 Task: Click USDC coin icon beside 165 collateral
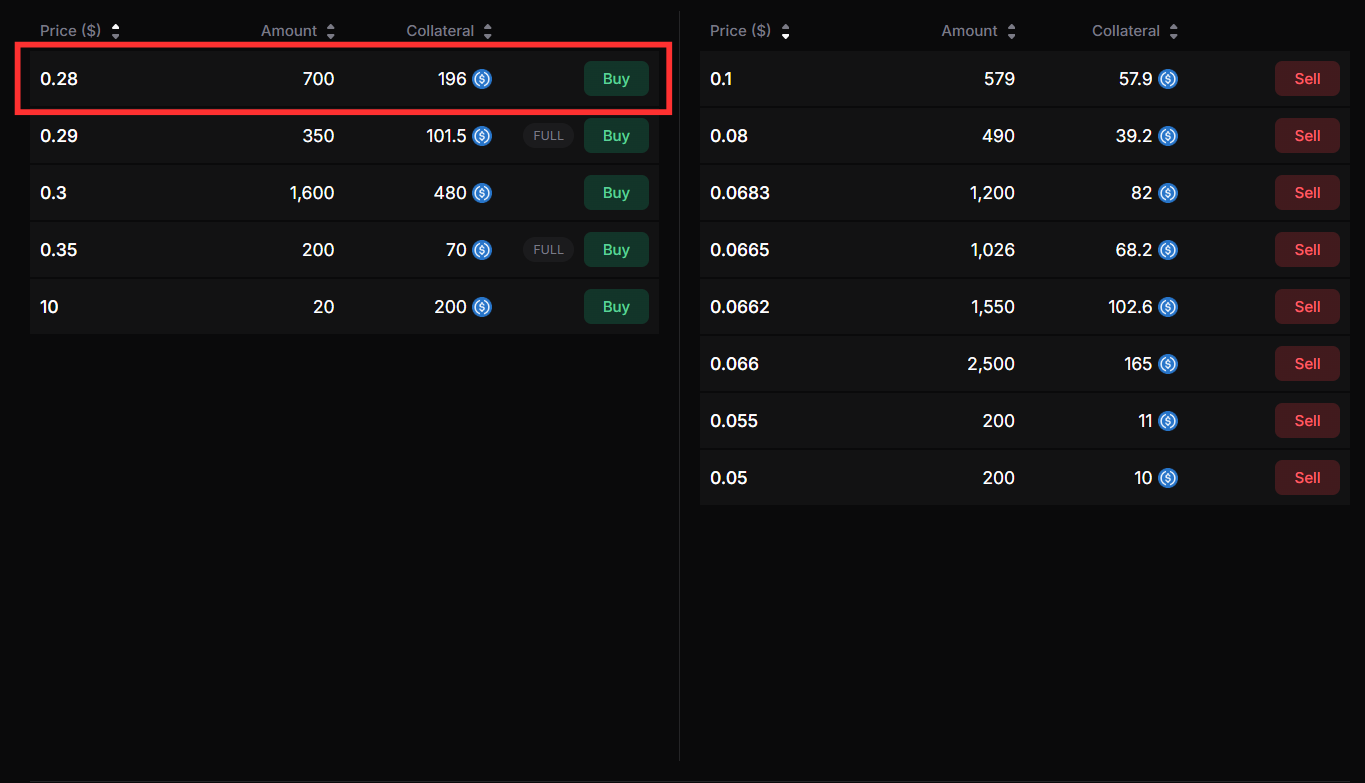pyautogui.click(x=1168, y=364)
